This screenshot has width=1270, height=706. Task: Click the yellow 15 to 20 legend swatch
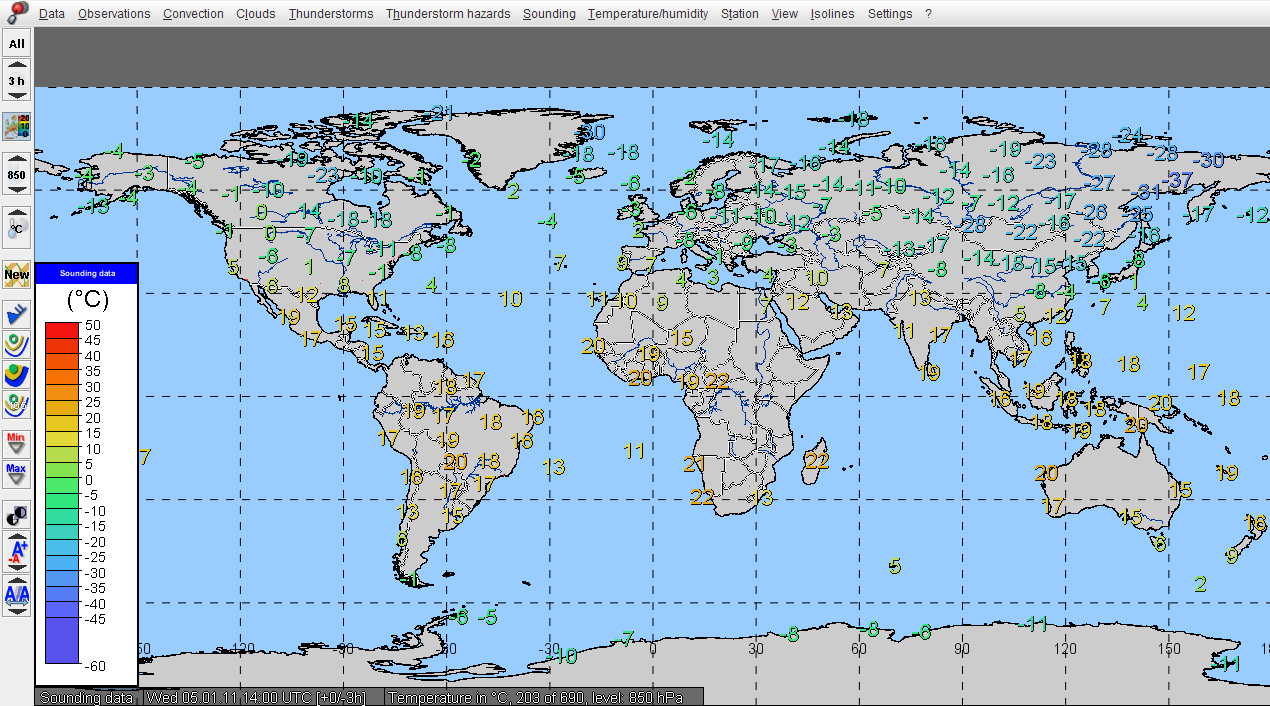[62, 426]
